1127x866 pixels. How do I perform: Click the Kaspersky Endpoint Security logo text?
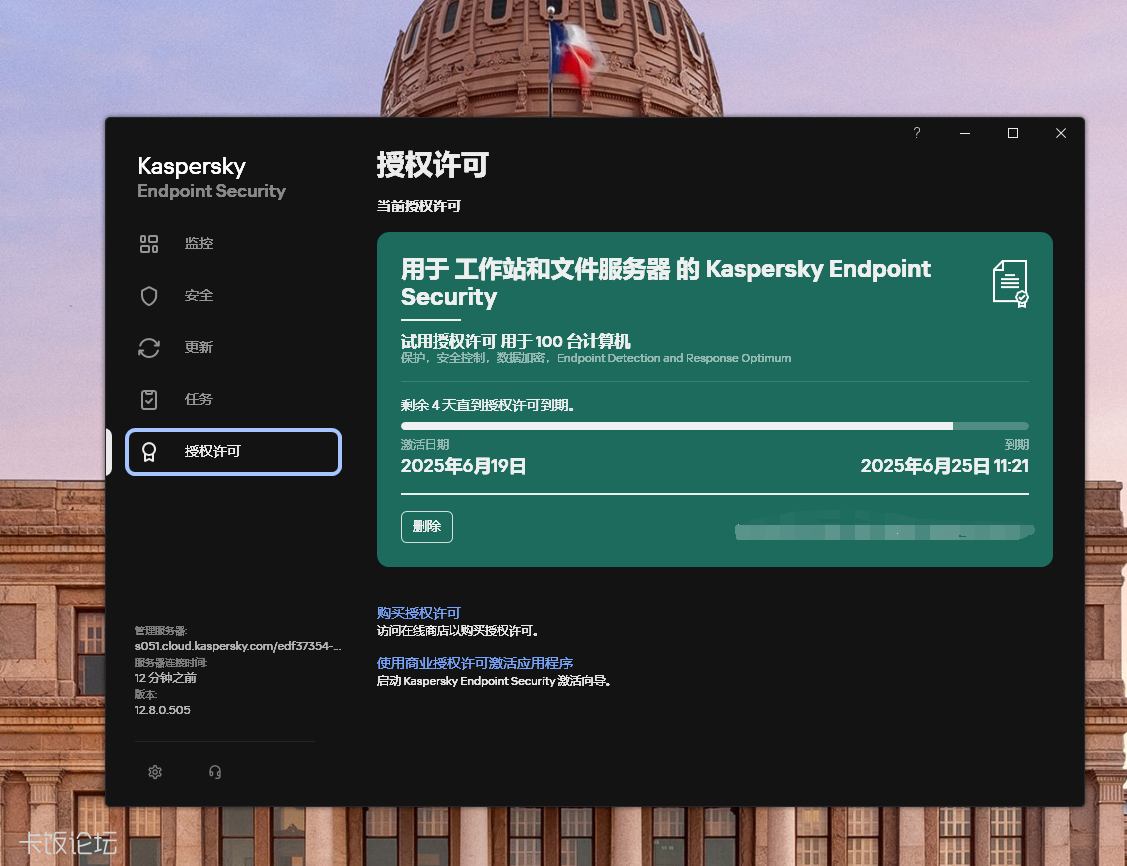click(211, 177)
